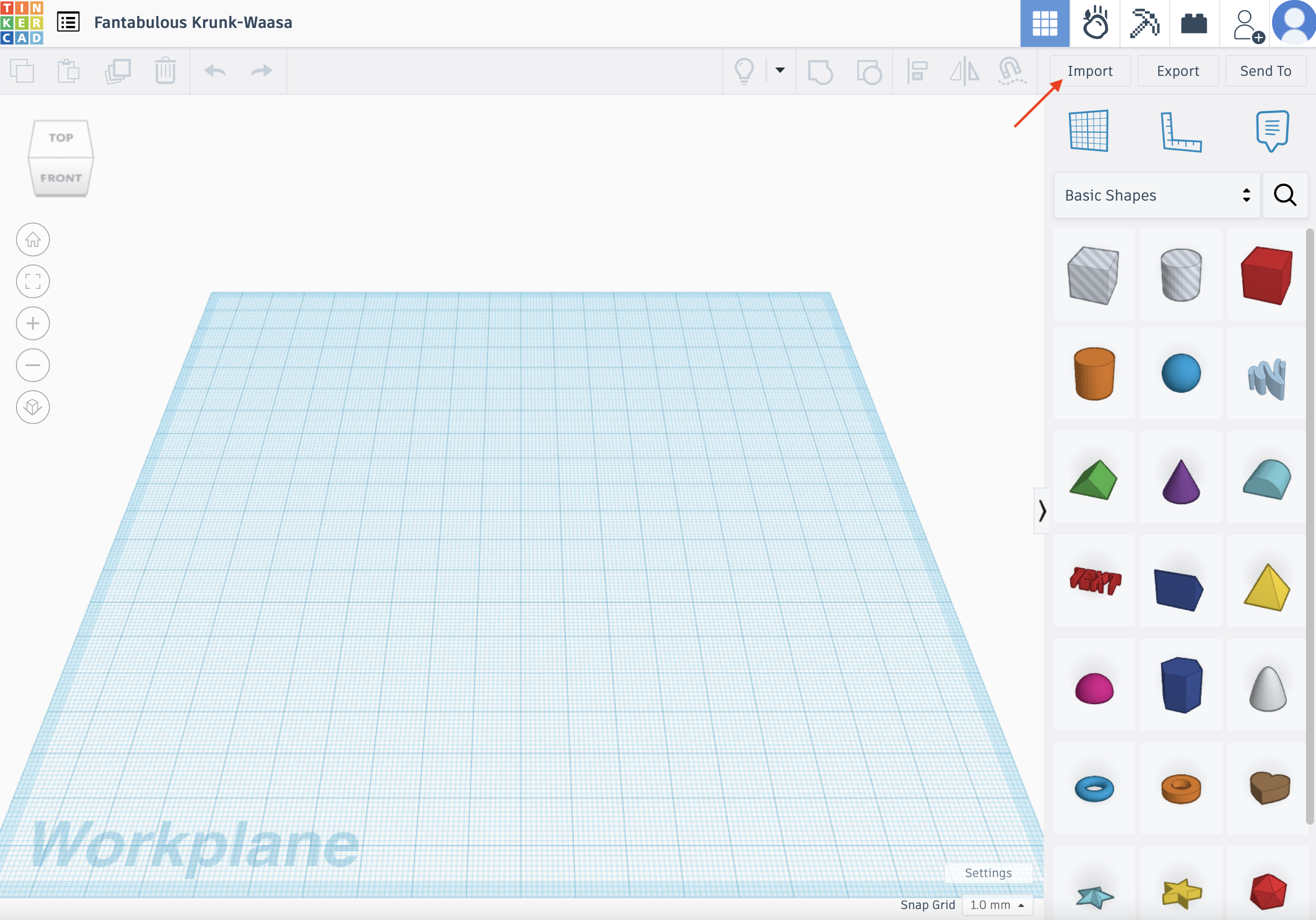This screenshot has width=1316, height=920.
Task: Select the Workplane tool icon
Action: coord(1089,131)
